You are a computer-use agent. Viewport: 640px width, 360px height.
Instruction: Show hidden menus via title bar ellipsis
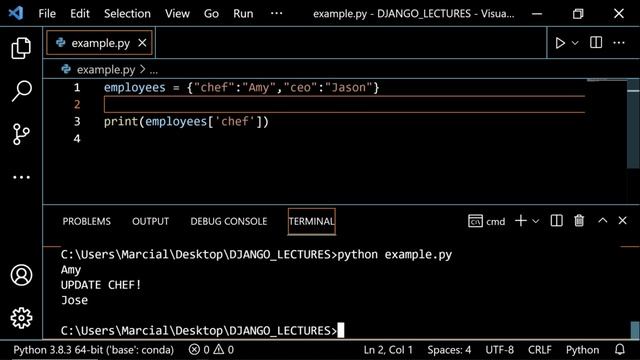pyautogui.click(x=276, y=13)
